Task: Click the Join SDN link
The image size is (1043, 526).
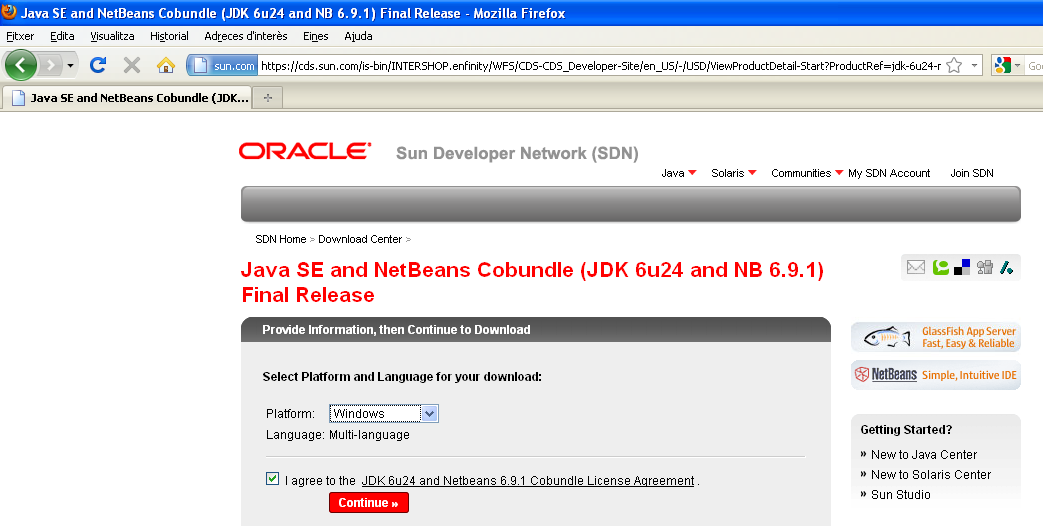Action: click(971, 173)
